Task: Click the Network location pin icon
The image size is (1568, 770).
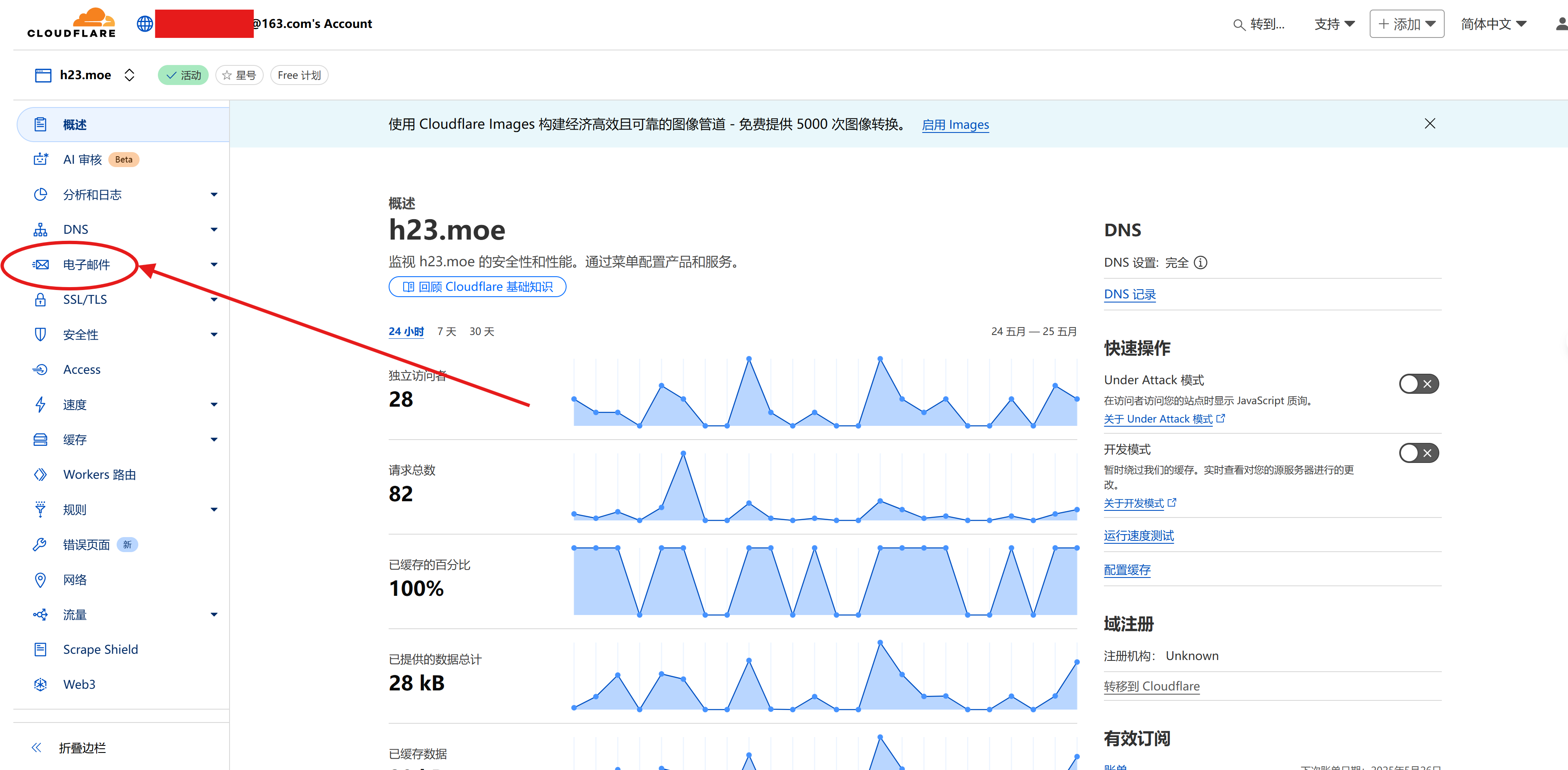Action: click(41, 580)
